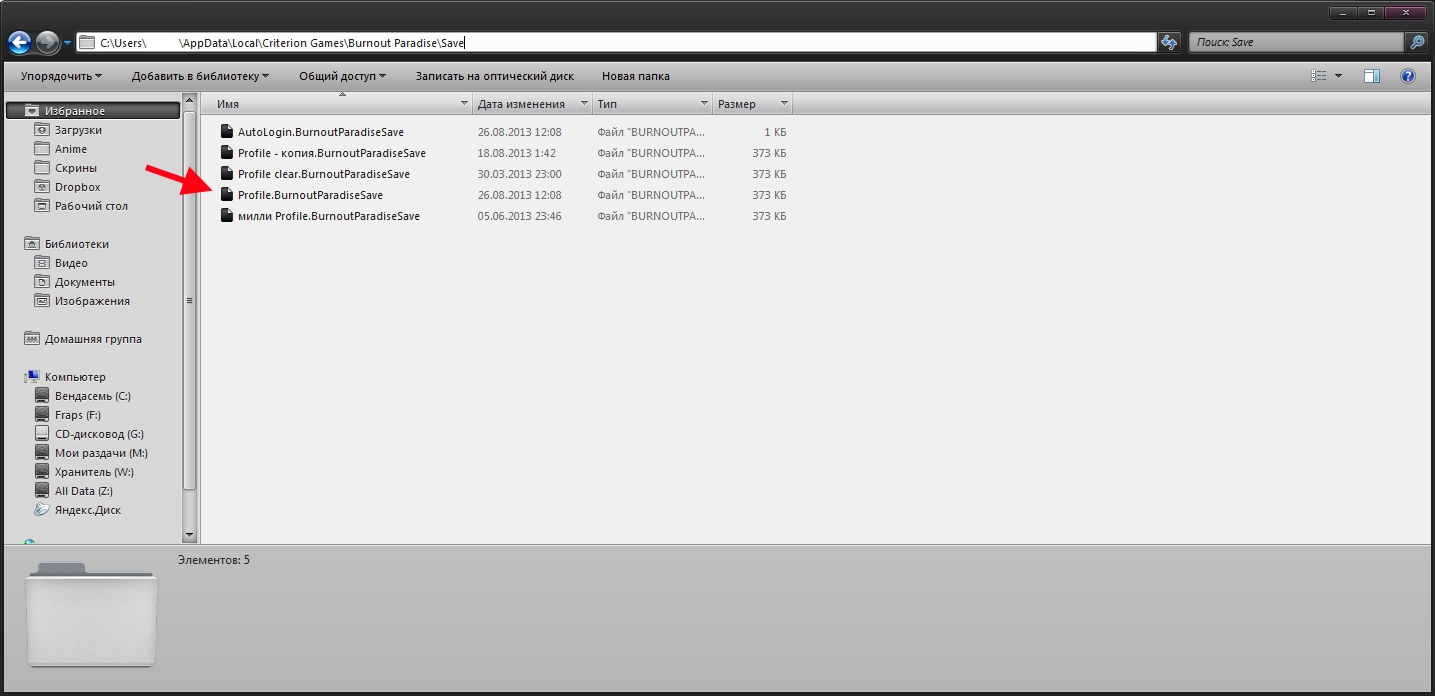
Task: Open the Видео library
Action: point(71,263)
